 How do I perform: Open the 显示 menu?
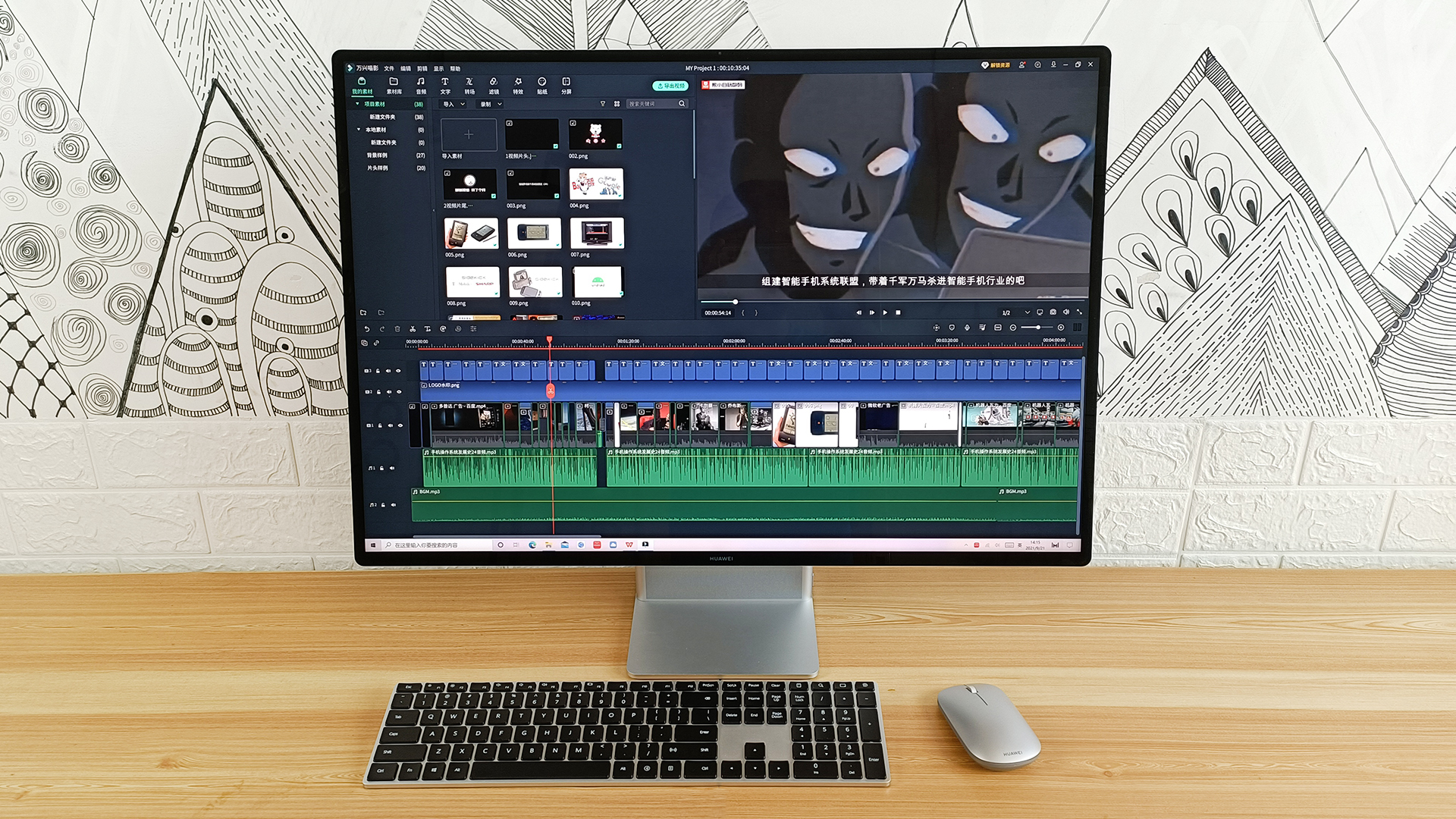pos(438,68)
